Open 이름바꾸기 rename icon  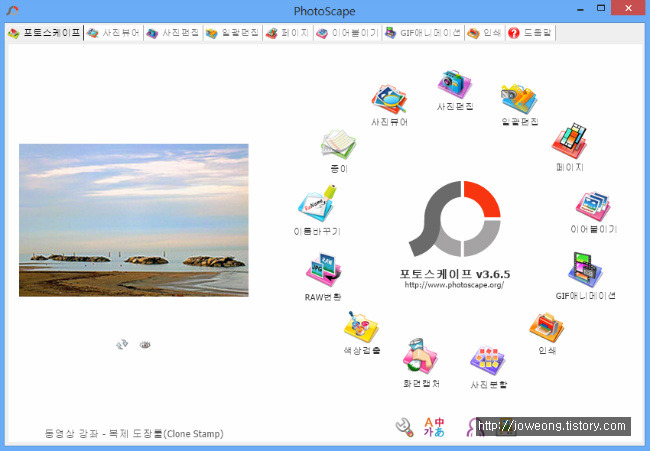[x=318, y=204]
